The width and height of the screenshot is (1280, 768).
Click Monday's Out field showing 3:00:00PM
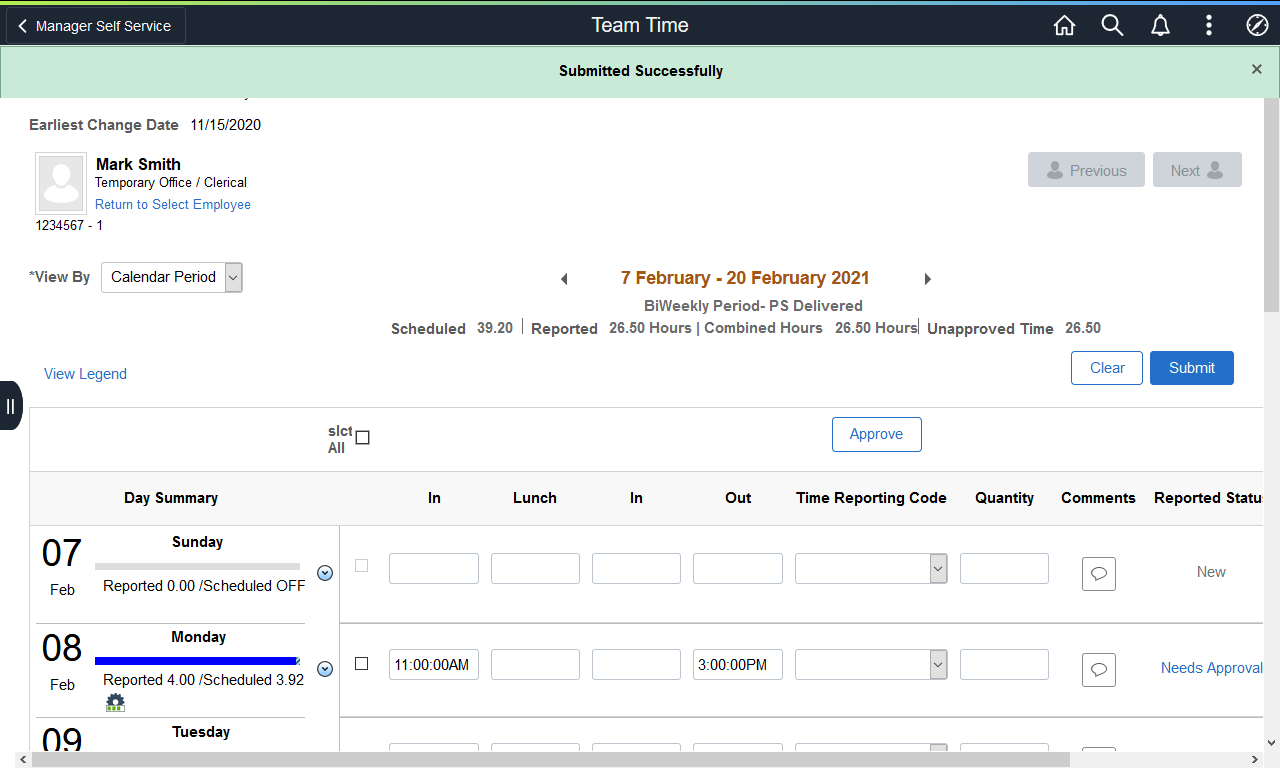point(738,664)
